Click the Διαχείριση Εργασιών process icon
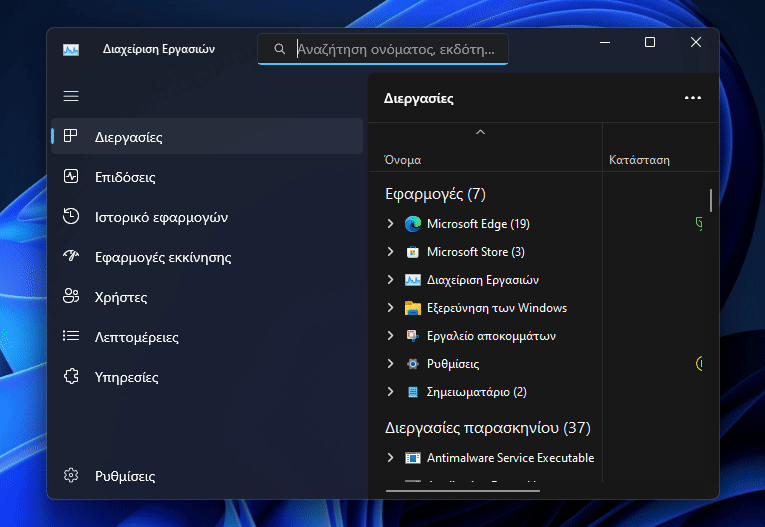This screenshot has height=527, width=765. [413, 280]
